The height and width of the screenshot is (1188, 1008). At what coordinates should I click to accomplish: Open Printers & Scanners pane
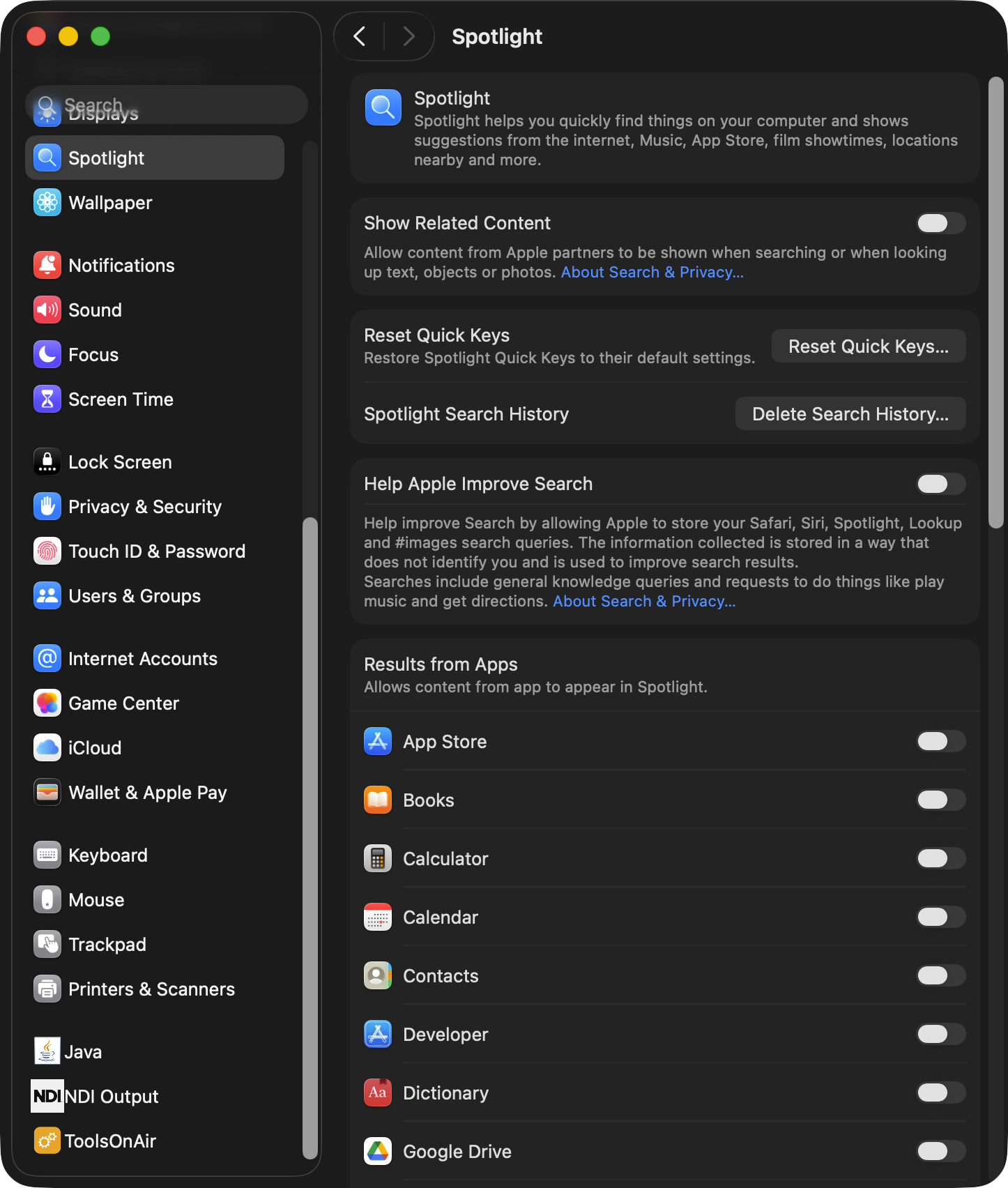pyautogui.click(x=155, y=989)
